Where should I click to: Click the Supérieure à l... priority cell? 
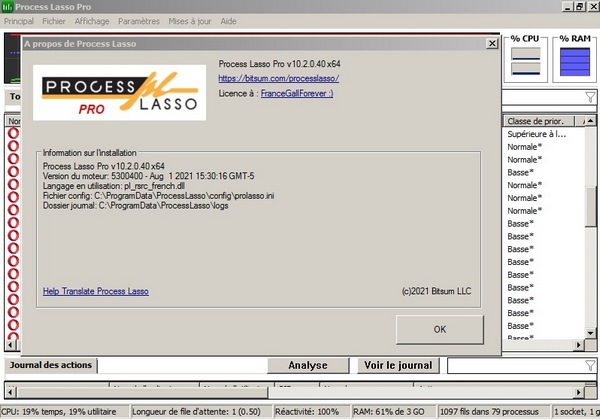pyautogui.click(x=536, y=134)
